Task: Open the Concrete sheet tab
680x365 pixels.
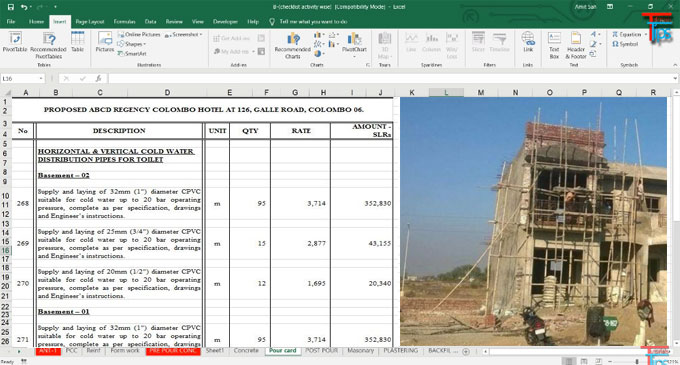Action: point(246,351)
